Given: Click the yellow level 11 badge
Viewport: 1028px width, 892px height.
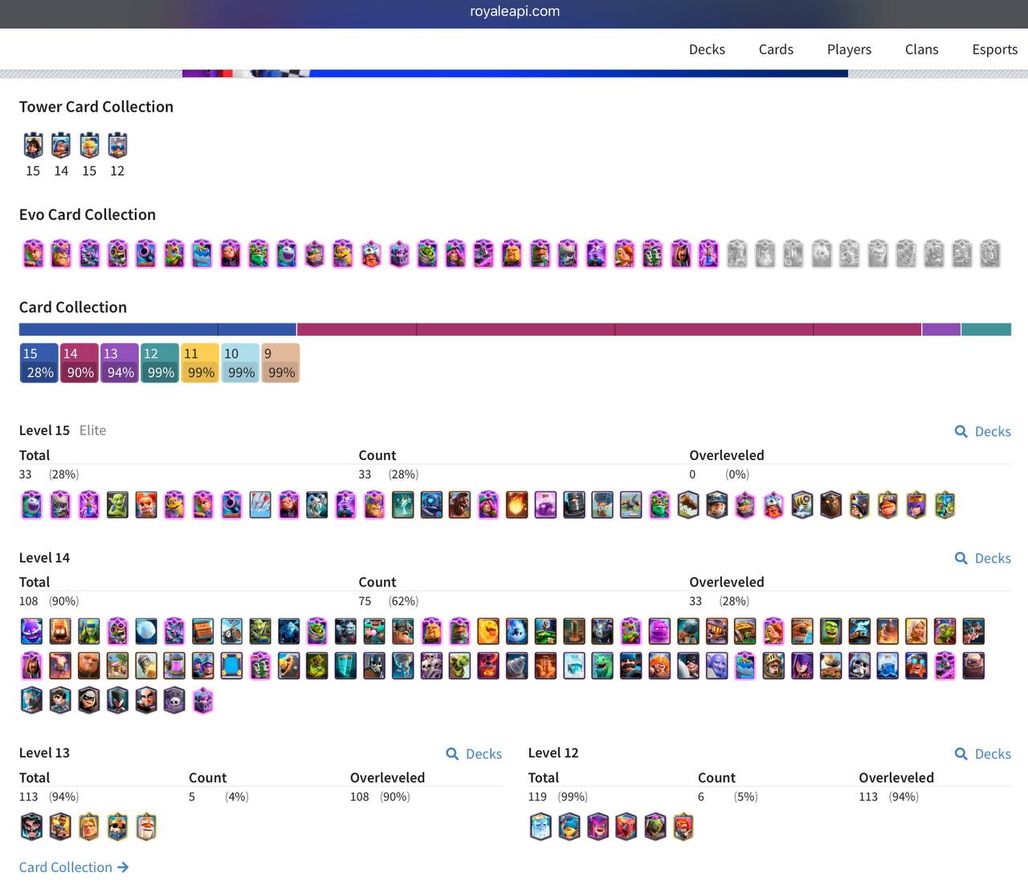Looking at the screenshot, I should pyautogui.click(x=200, y=363).
